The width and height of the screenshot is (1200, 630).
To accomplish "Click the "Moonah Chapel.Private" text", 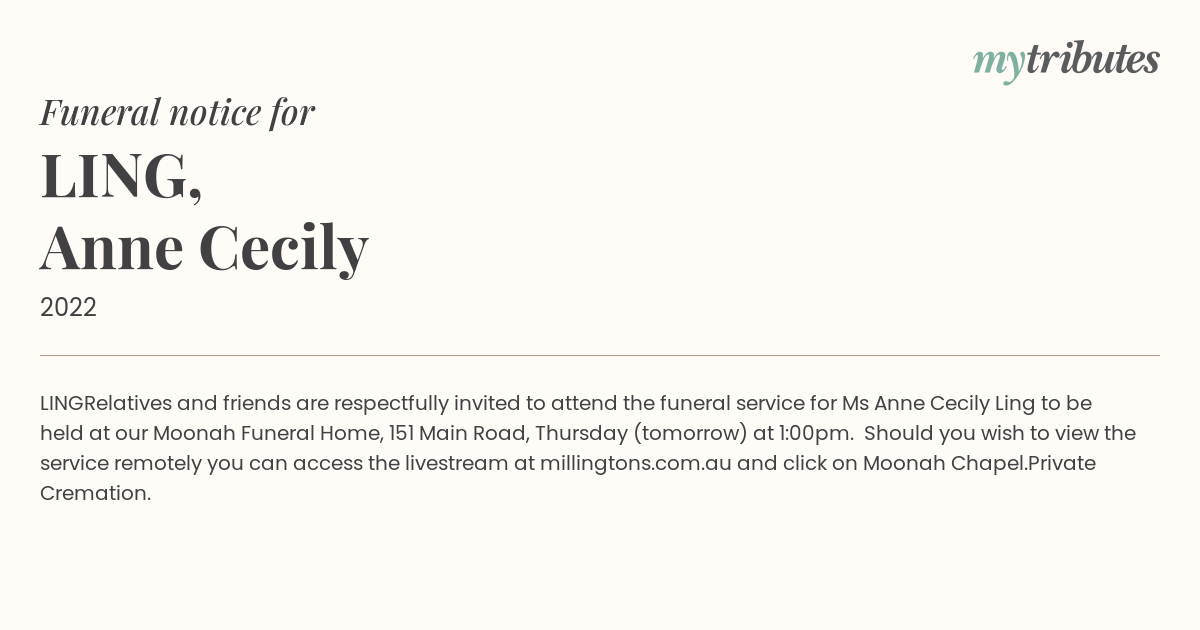I will tap(979, 463).
